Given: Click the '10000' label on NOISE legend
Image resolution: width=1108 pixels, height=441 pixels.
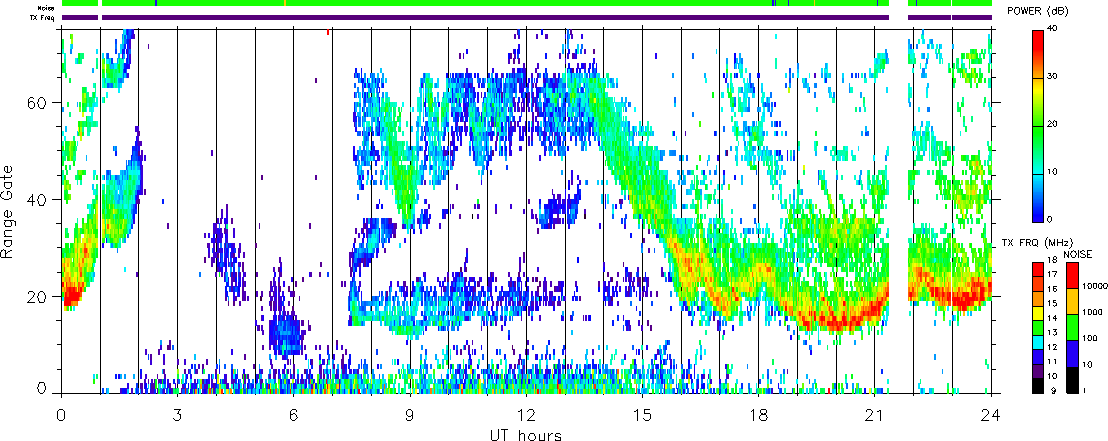Looking at the screenshot, I should (1095, 286).
